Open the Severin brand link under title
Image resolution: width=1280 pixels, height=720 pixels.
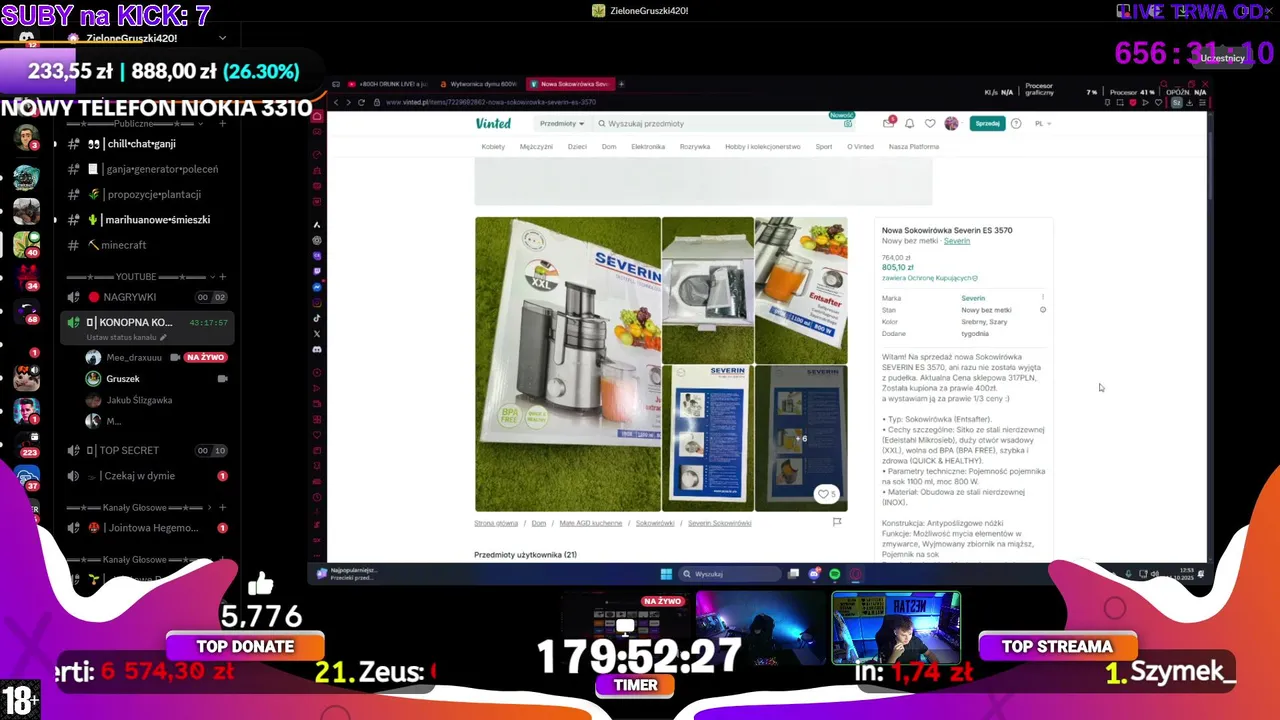tap(957, 241)
